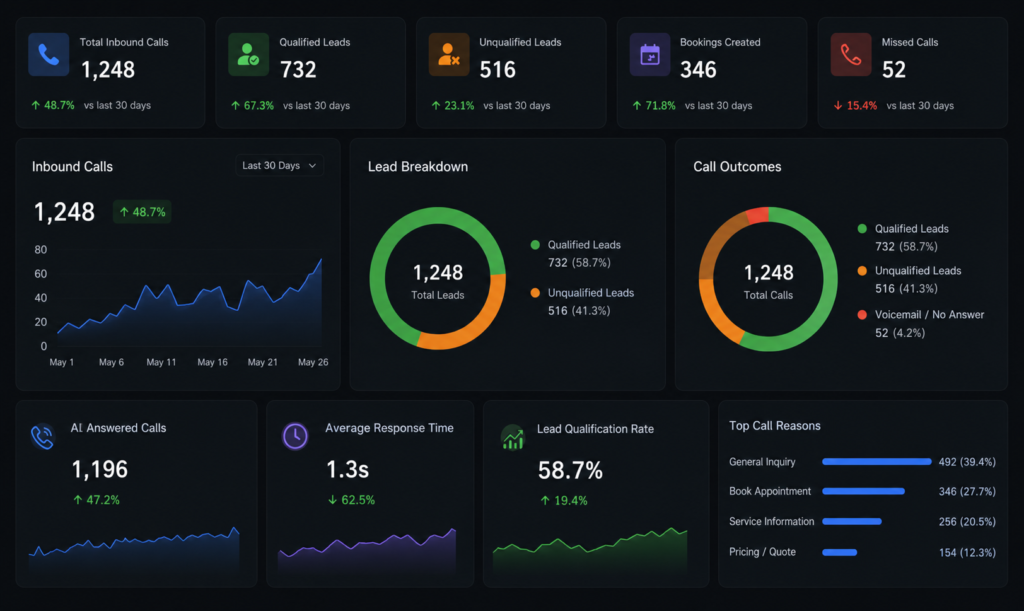Click the AI Answered Calls phone icon
1024x611 pixels.
click(x=42, y=437)
